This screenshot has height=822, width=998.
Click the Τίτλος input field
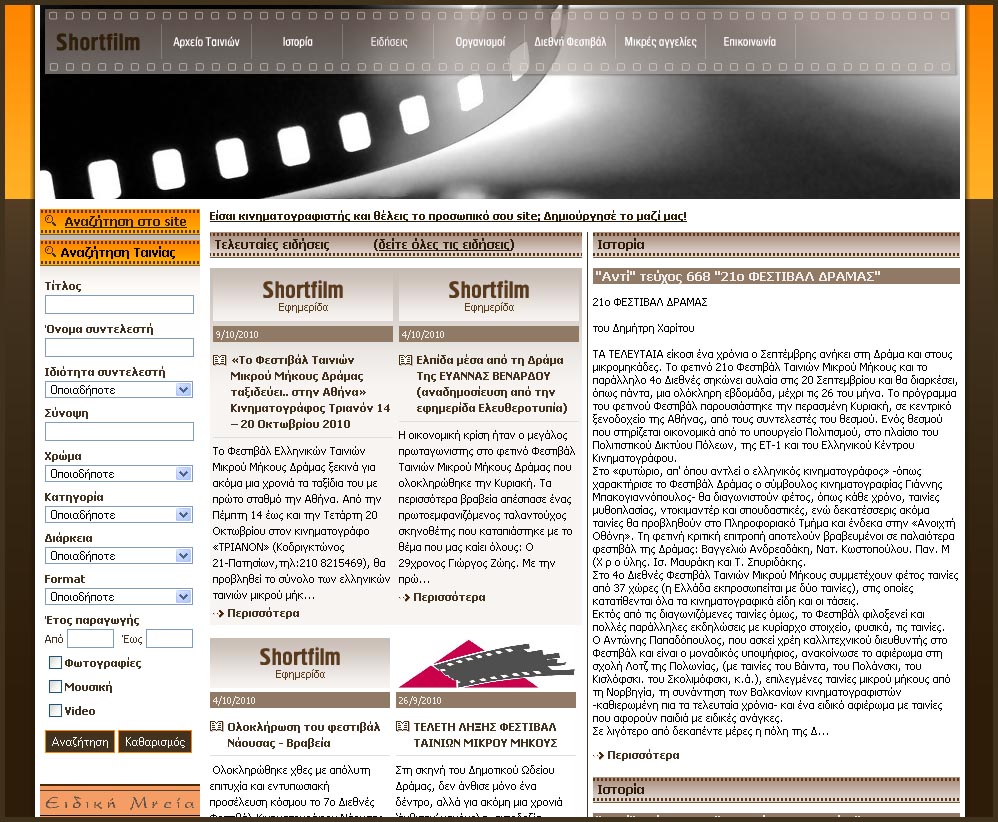coord(119,304)
